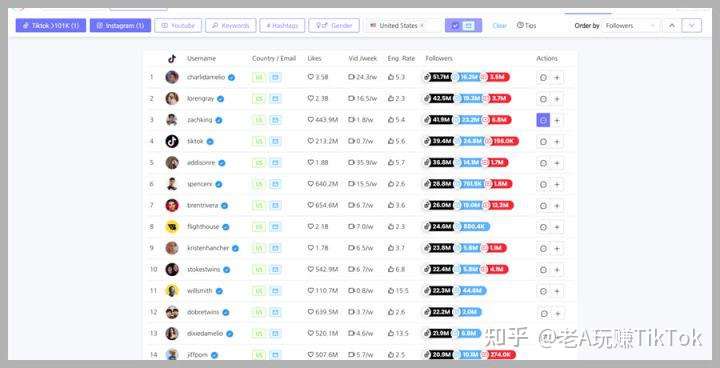The width and height of the screenshot is (720, 368).
Task: Click the Vid /week column header
Action: coord(363,59)
